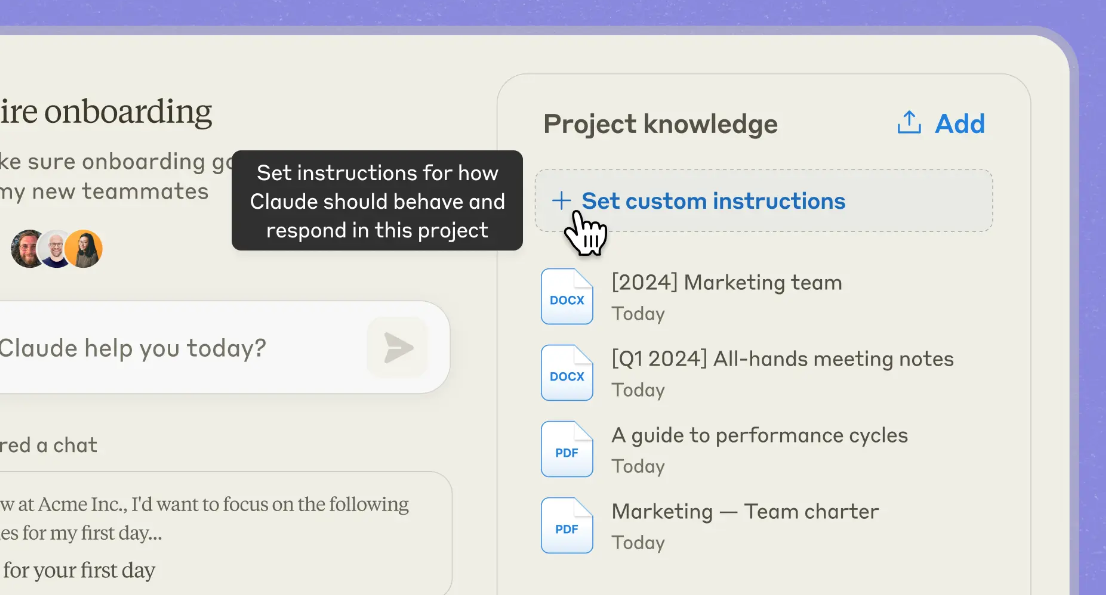This screenshot has width=1106, height=595.
Task: Open [Q1 2024] All-hands meeting notes
Action: pyautogui.click(x=782, y=359)
